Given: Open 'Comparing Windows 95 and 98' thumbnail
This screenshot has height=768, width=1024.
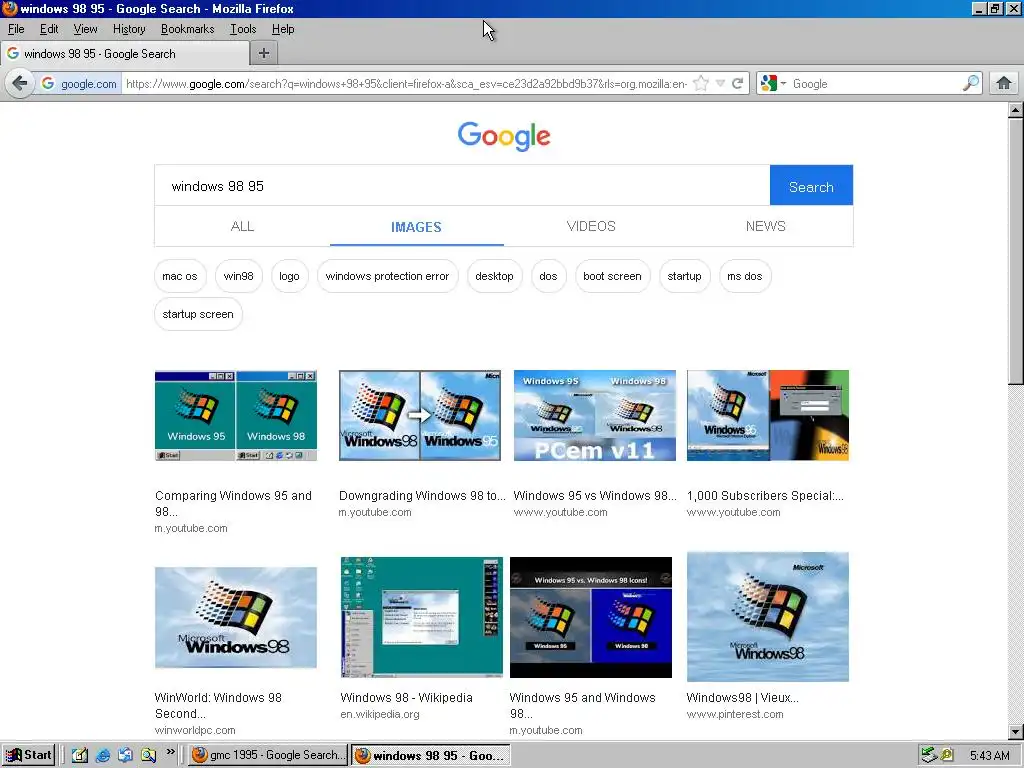Looking at the screenshot, I should tap(236, 415).
